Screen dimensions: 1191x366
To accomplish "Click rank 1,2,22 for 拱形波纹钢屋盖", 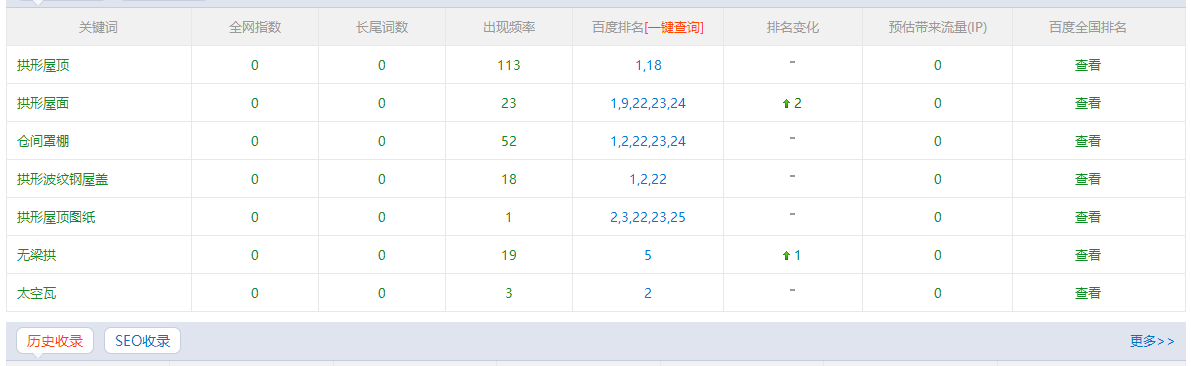I will click(x=648, y=179).
